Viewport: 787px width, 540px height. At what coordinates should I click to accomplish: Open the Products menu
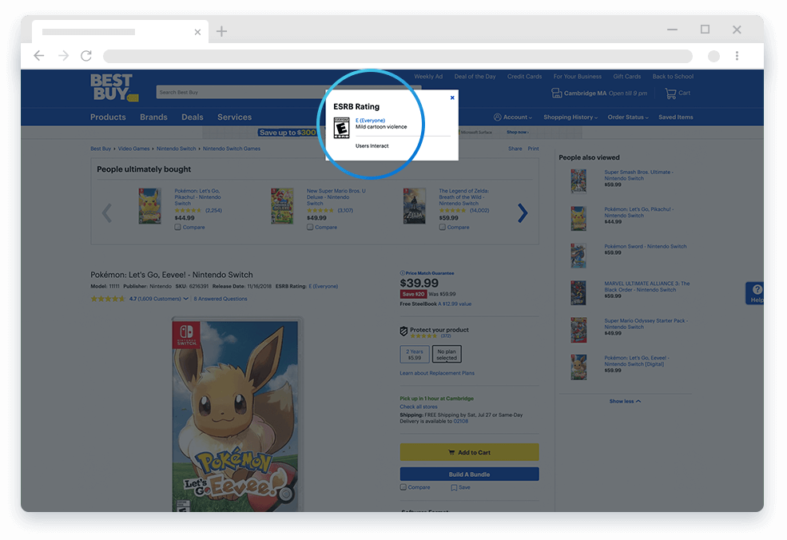[x=108, y=117]
